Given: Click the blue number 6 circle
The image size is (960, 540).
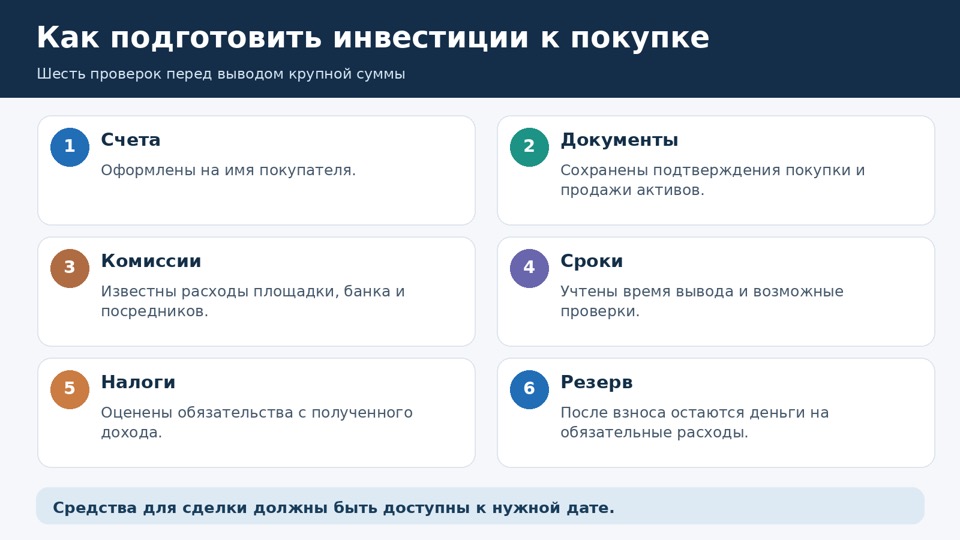Looking at the screenshot, I should [x=530, y=389].
